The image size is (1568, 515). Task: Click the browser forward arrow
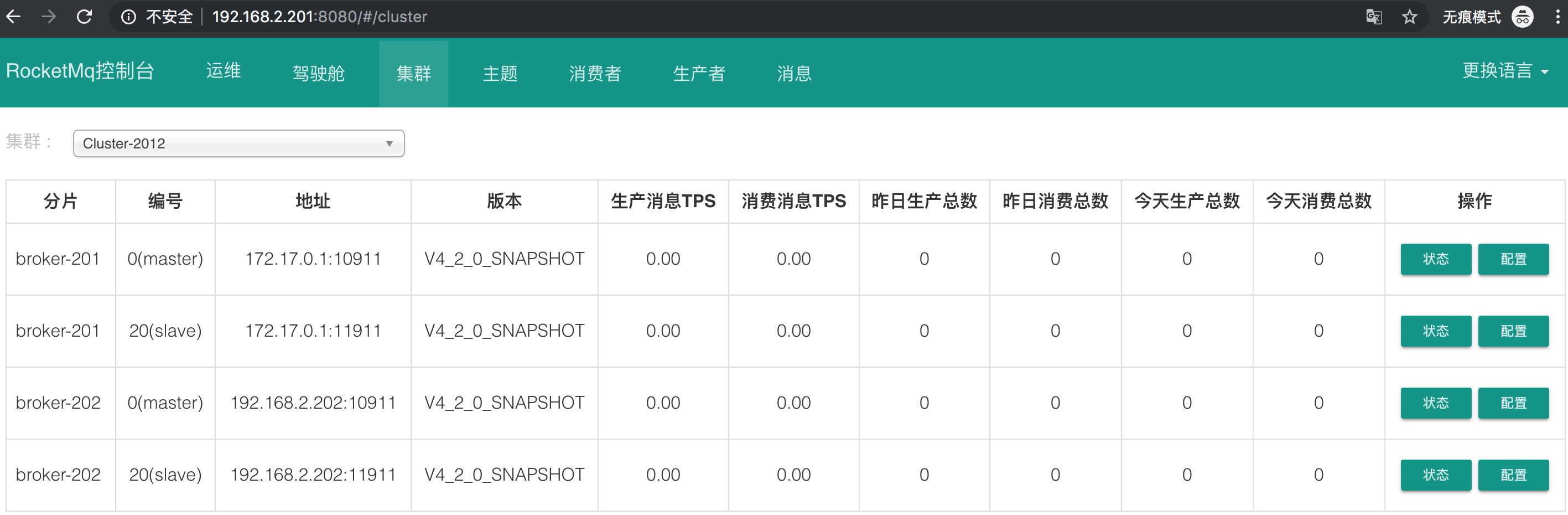[49, 17]
